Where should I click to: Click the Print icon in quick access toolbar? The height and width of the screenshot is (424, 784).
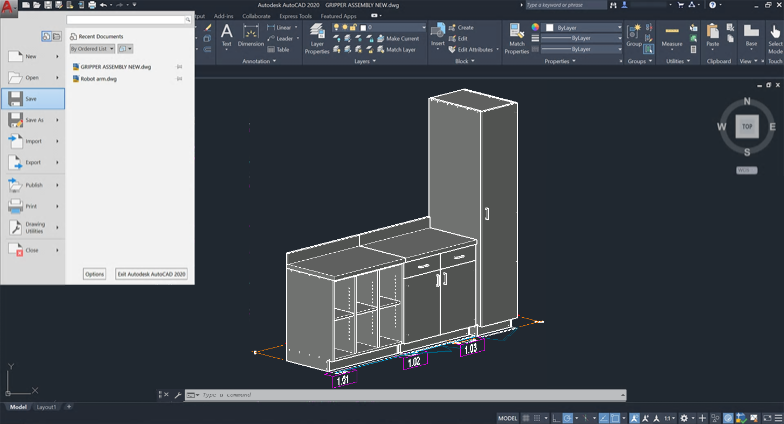tap(92, 5)
